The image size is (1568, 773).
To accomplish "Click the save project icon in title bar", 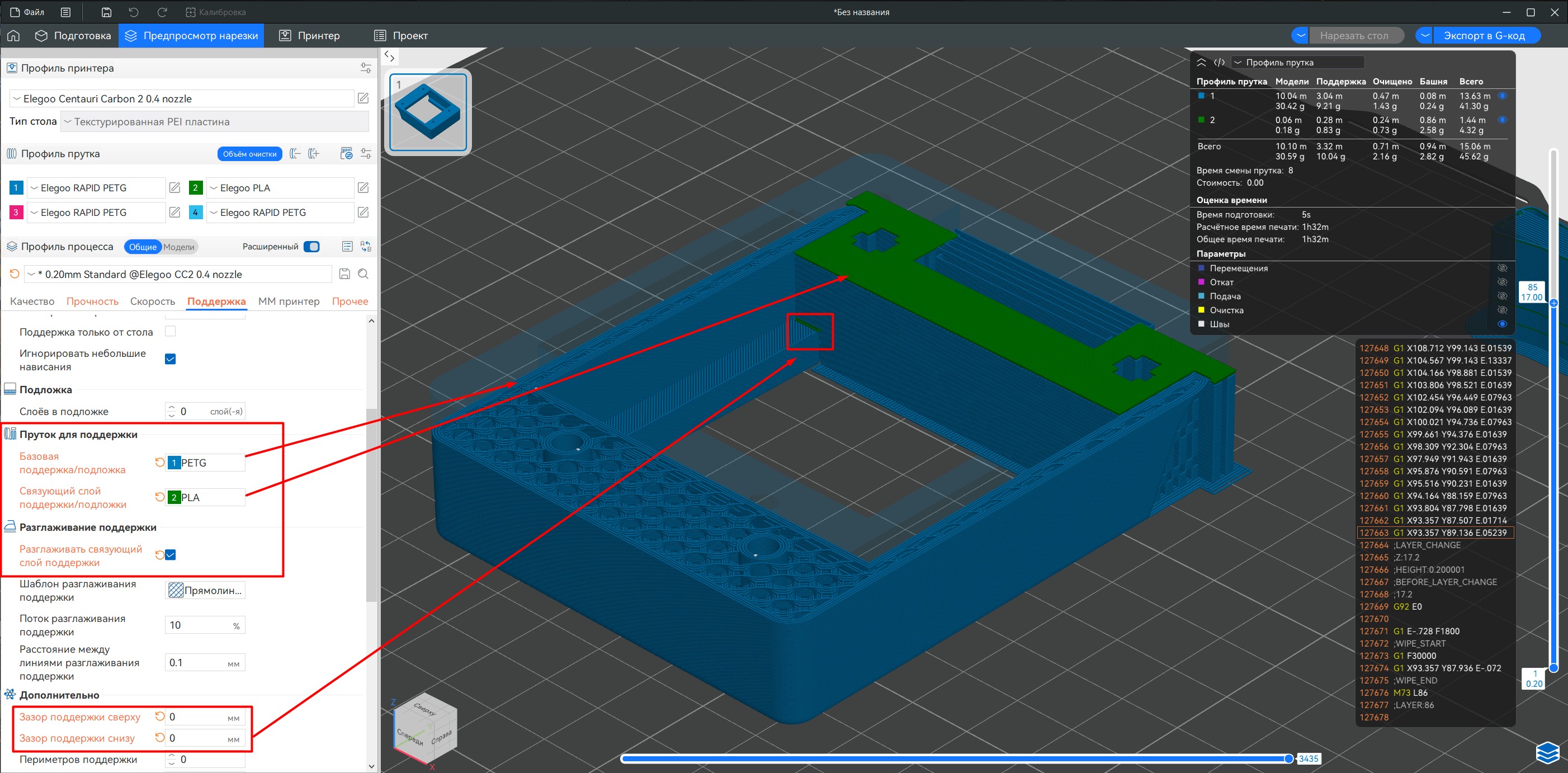I will [x=106, y=12].
